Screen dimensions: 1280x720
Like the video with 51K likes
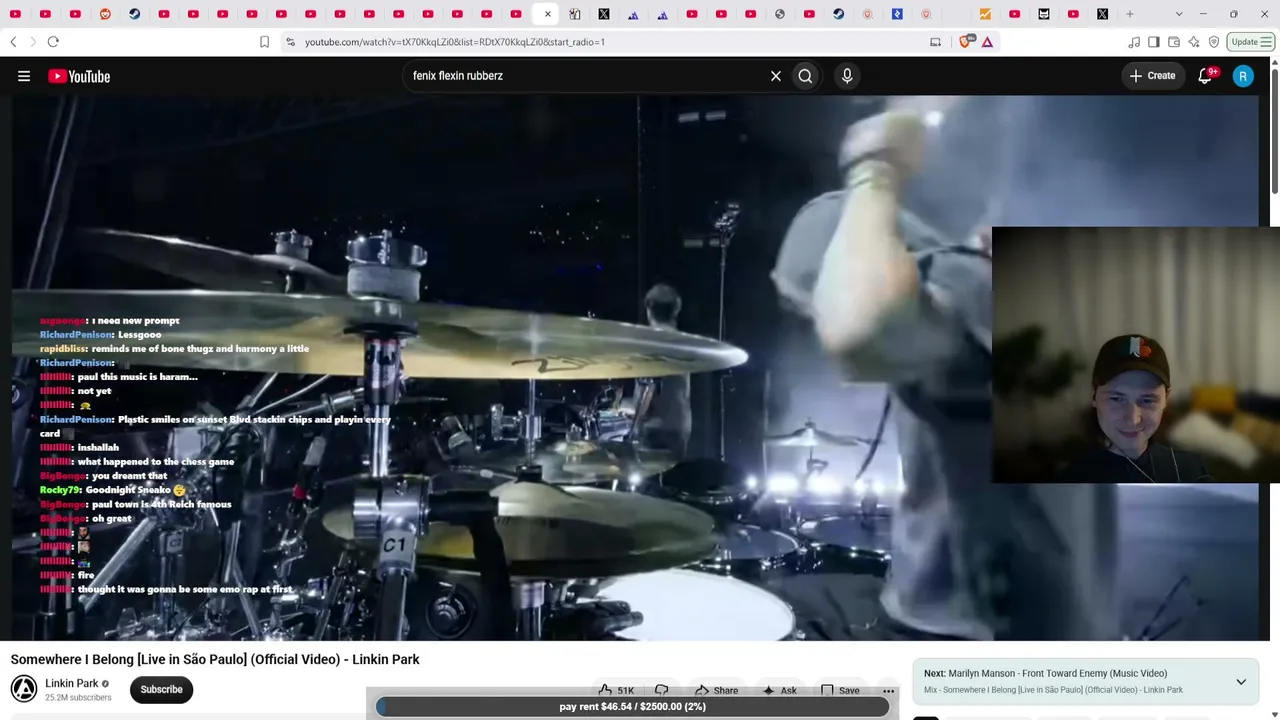(616, 690)
